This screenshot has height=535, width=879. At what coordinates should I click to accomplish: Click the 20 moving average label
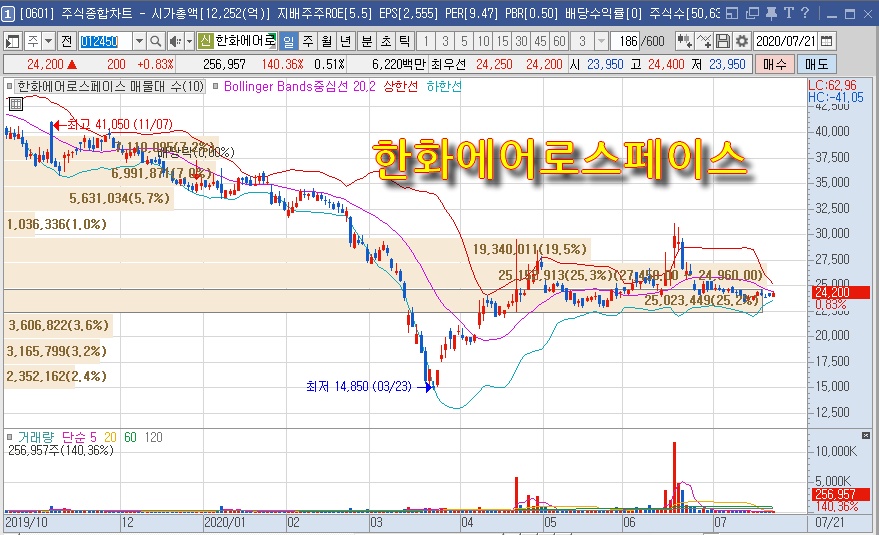pyautogui.click(x=110, y=437)
